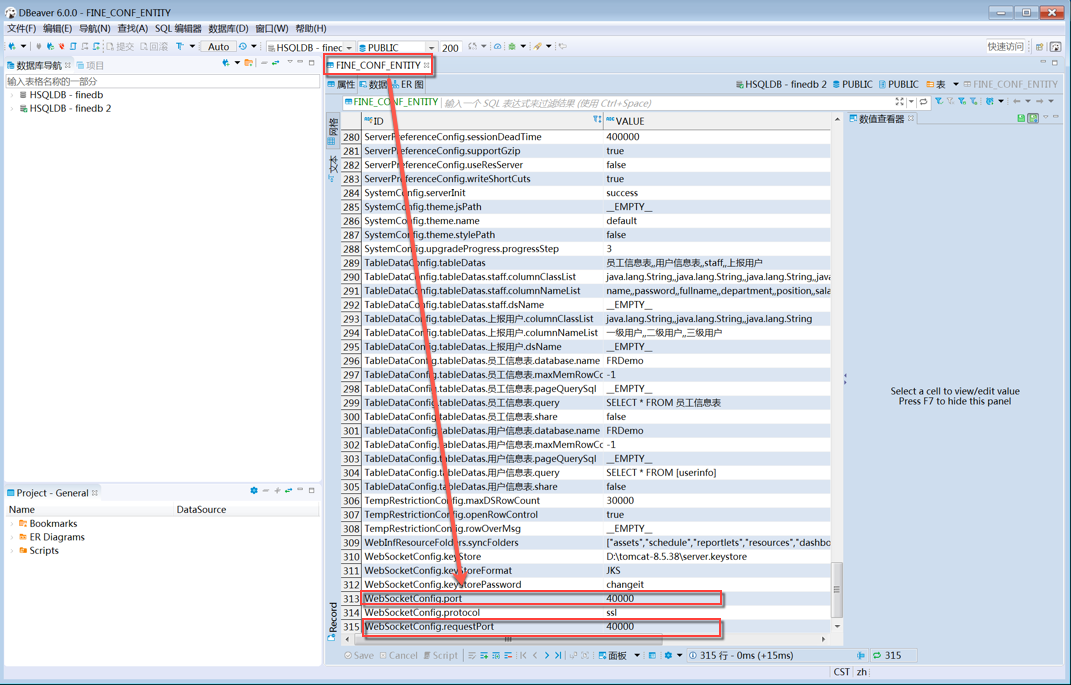The width and height of the screenshot is (1071, 685).
Task: Close the 数值查看器 value viewer panel
Action: [911, 119]
